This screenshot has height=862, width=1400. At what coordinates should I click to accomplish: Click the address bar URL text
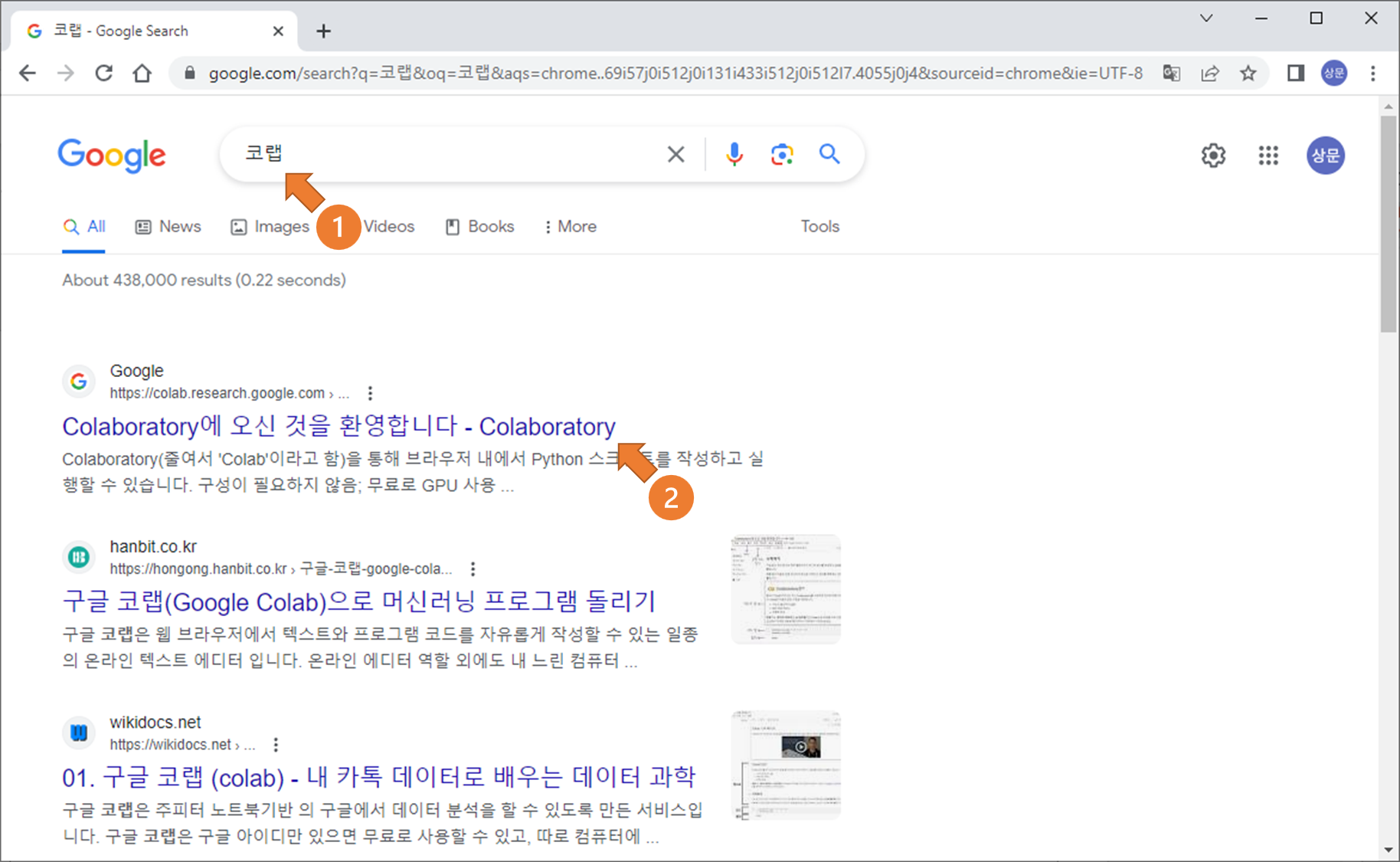coord(675,73)
